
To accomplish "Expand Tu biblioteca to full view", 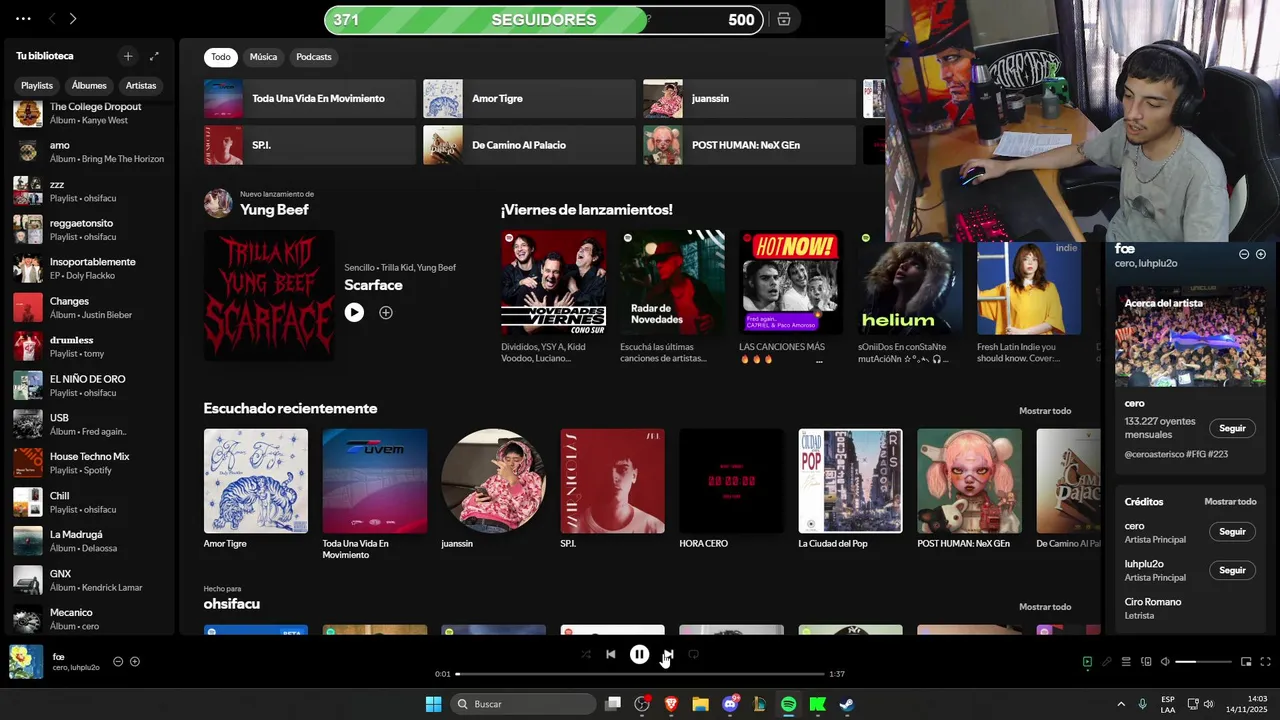I will [x=154, y=56].
